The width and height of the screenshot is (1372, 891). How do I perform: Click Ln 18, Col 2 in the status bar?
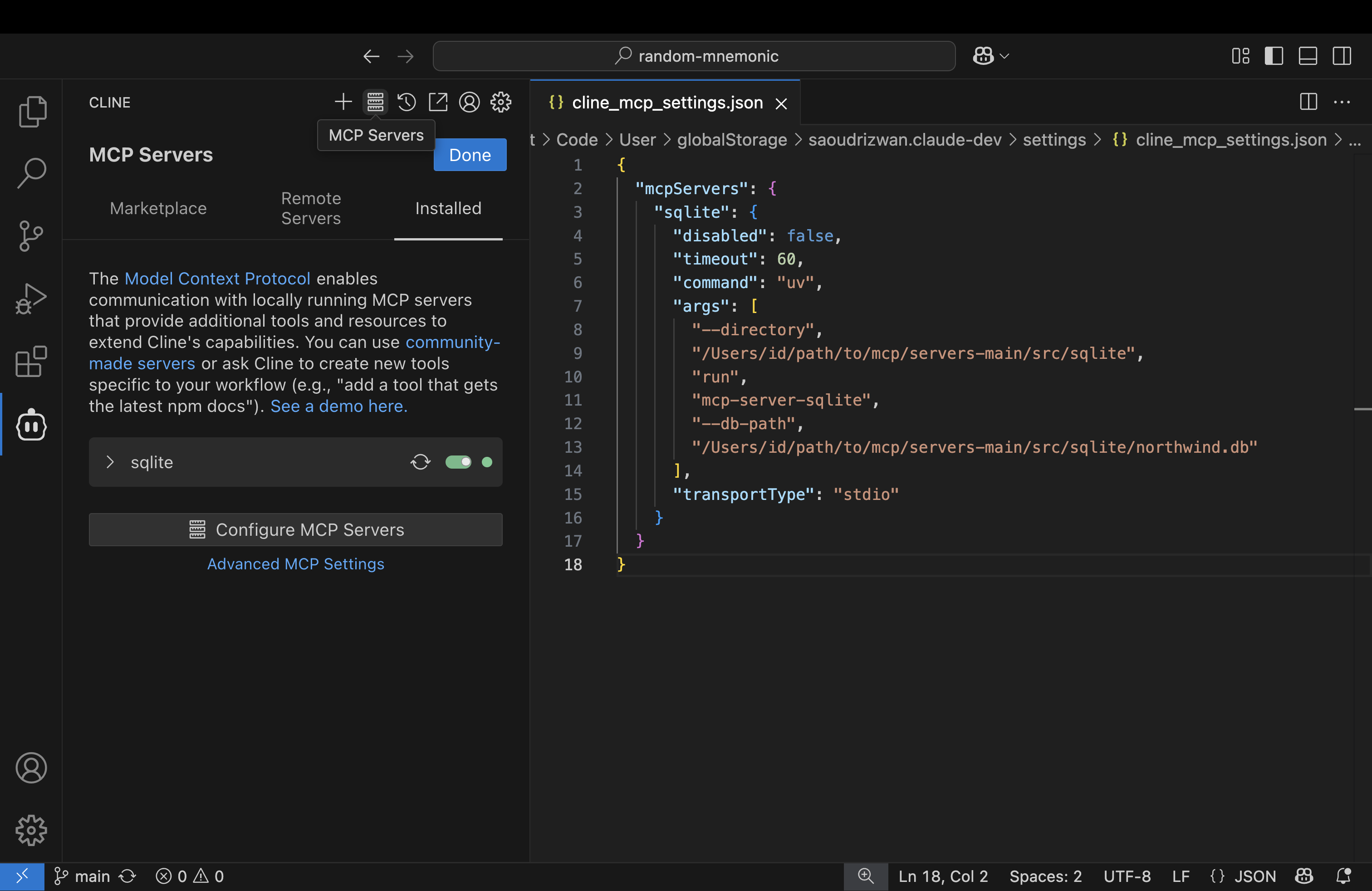943,876
